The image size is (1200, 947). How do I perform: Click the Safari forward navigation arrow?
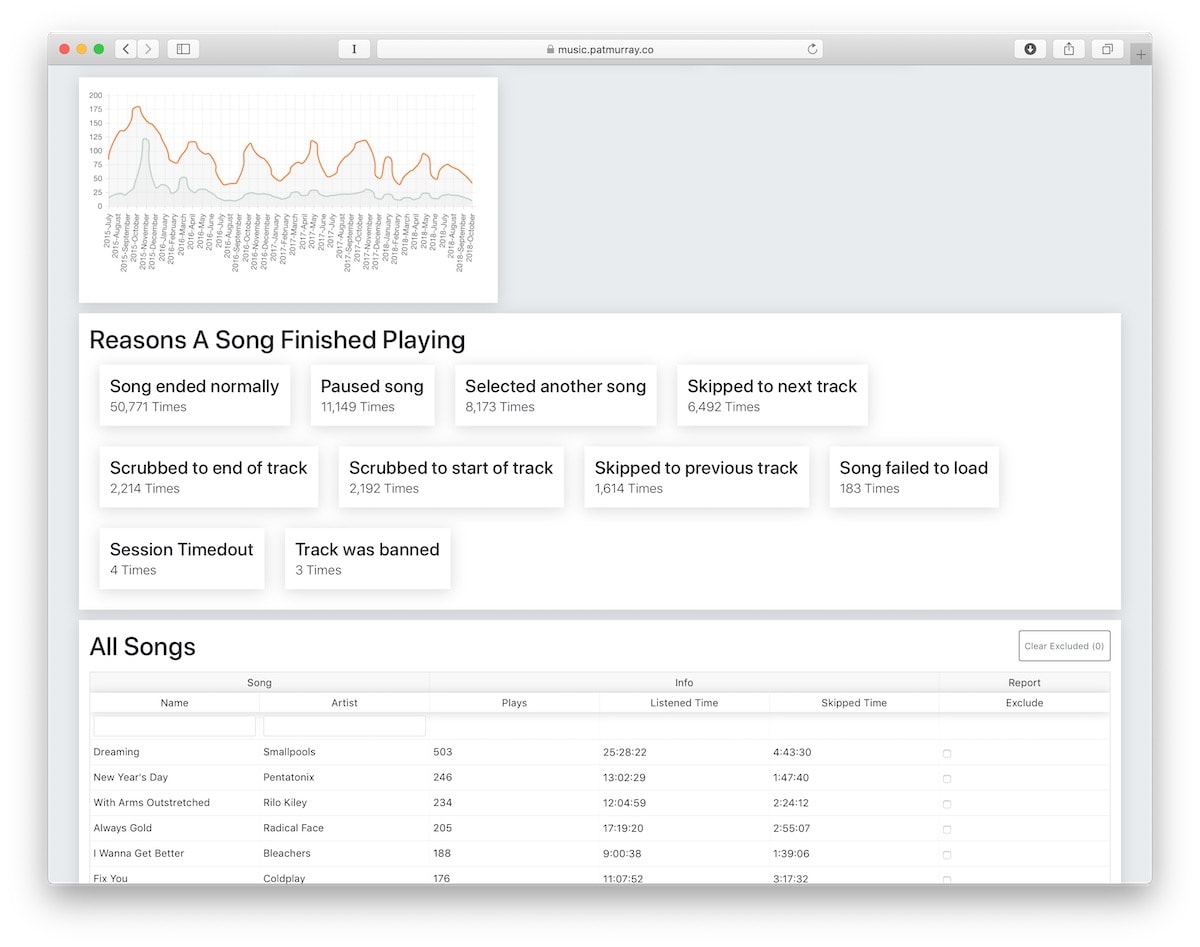(148, 49)
